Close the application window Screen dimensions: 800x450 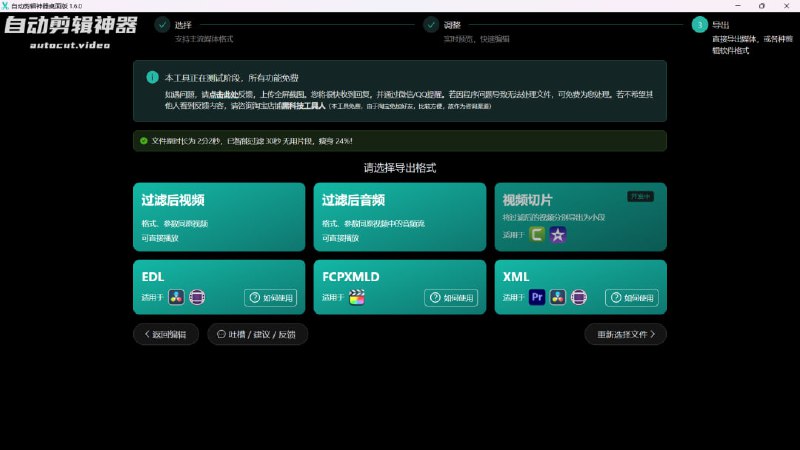pyautogui.click(x=786, y=6)
